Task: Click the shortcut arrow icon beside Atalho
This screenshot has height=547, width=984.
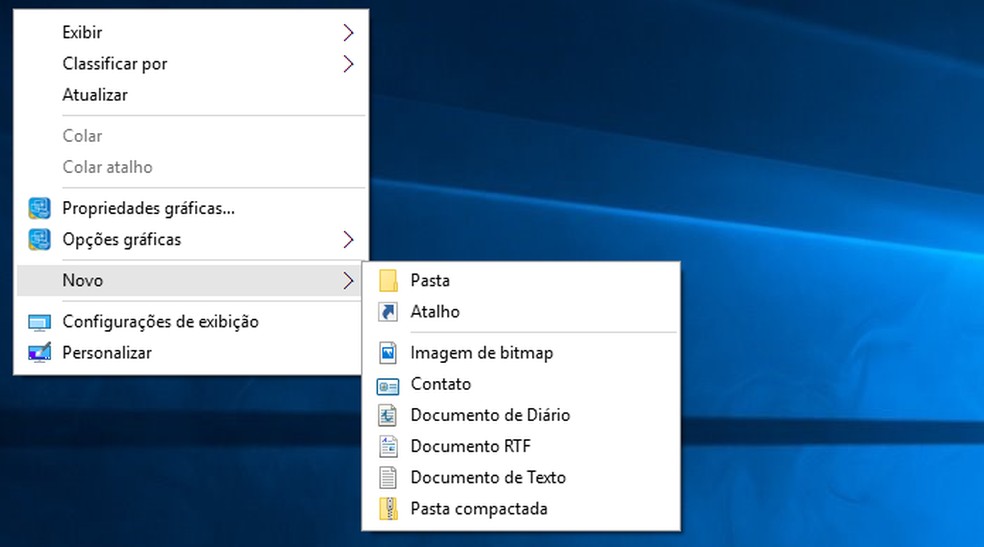Action: tap(388, 312)
